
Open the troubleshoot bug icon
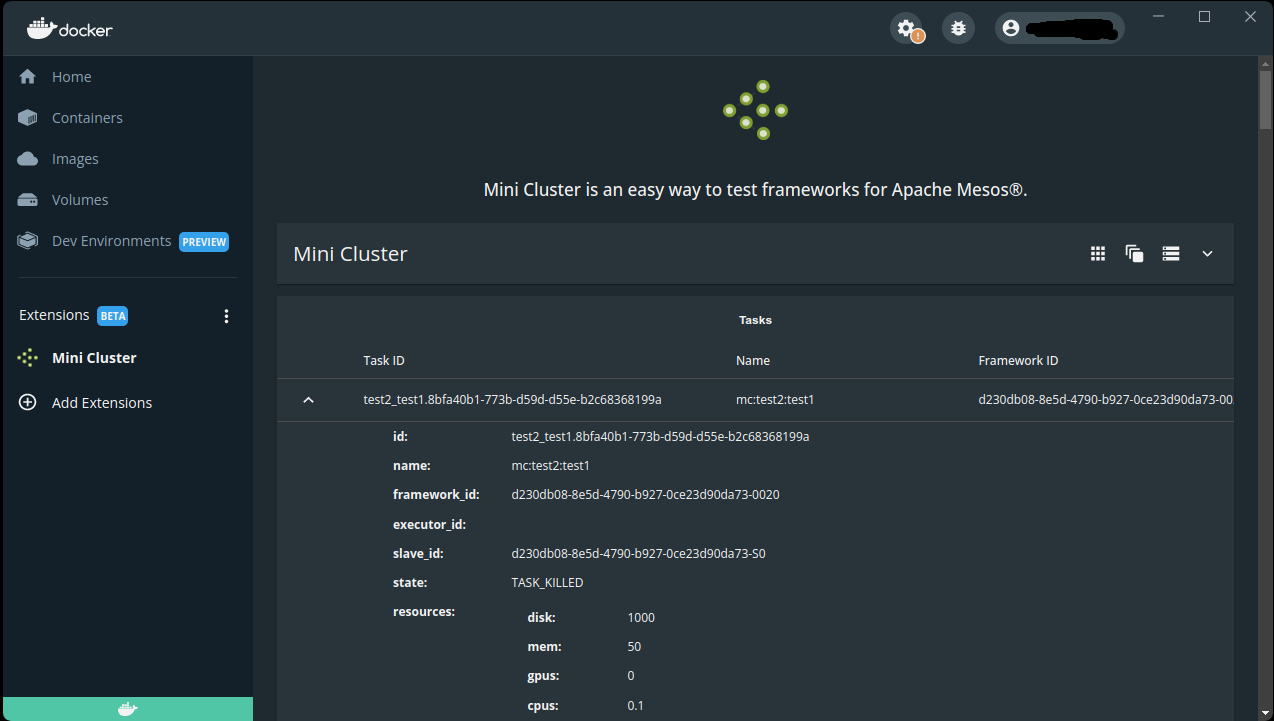click(x=958, y=28)
